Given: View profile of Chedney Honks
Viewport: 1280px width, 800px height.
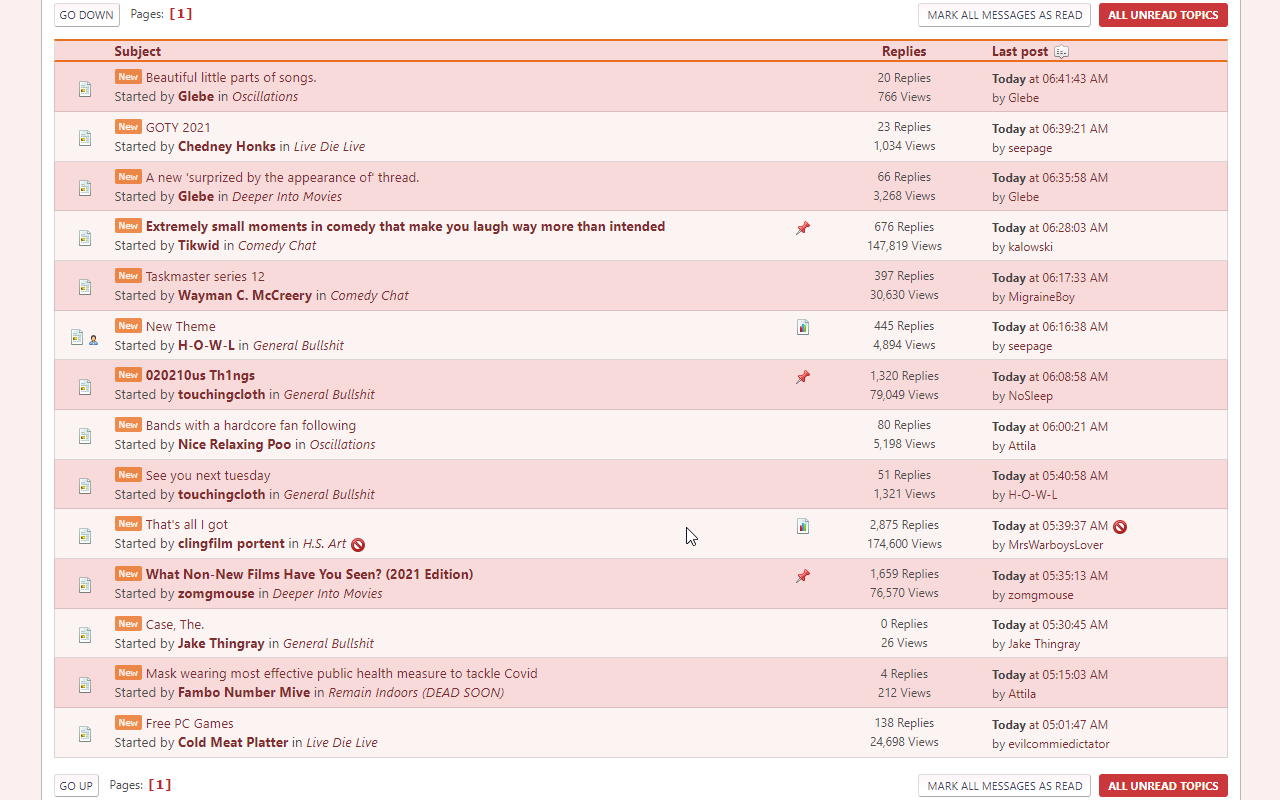Looking at the screenshot, I should (227, 147).
